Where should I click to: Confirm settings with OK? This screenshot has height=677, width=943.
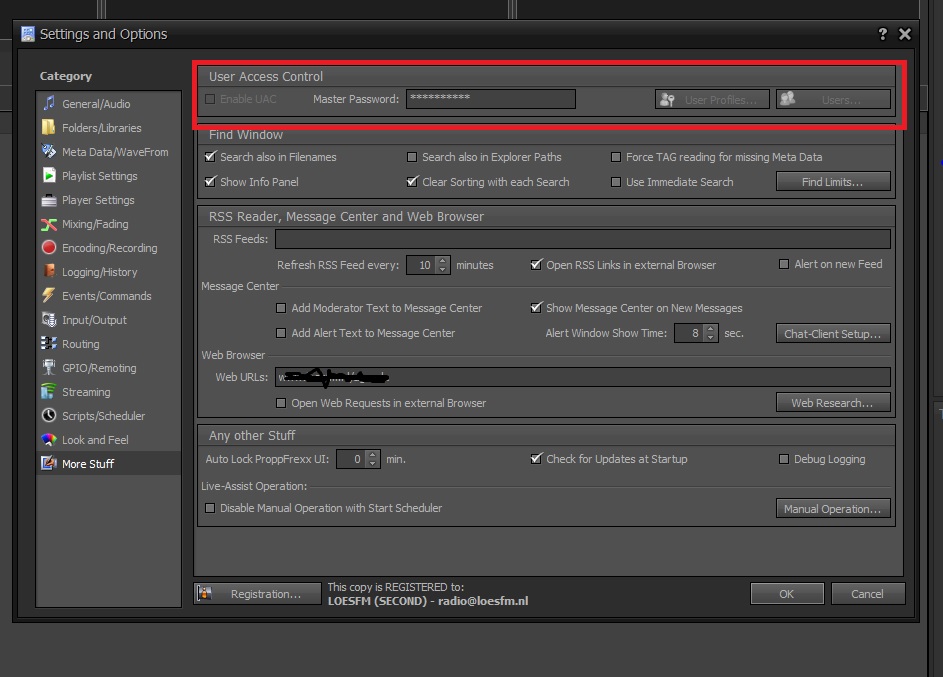(x=787, y=593)
